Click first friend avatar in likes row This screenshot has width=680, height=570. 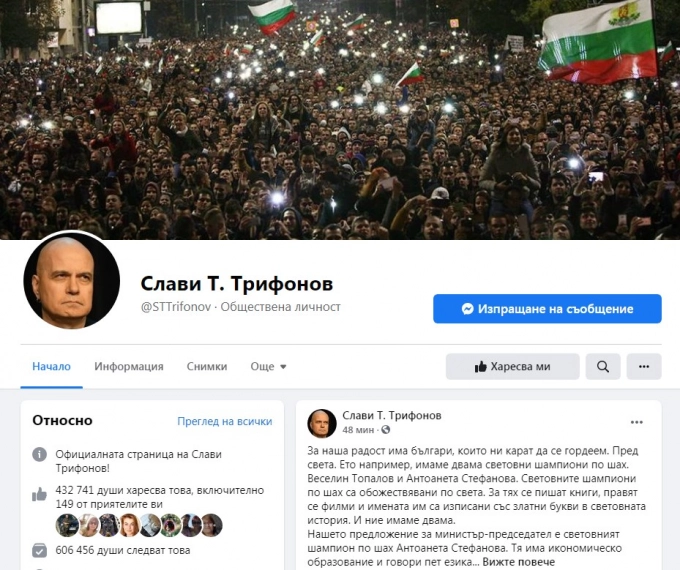[67, 525]
